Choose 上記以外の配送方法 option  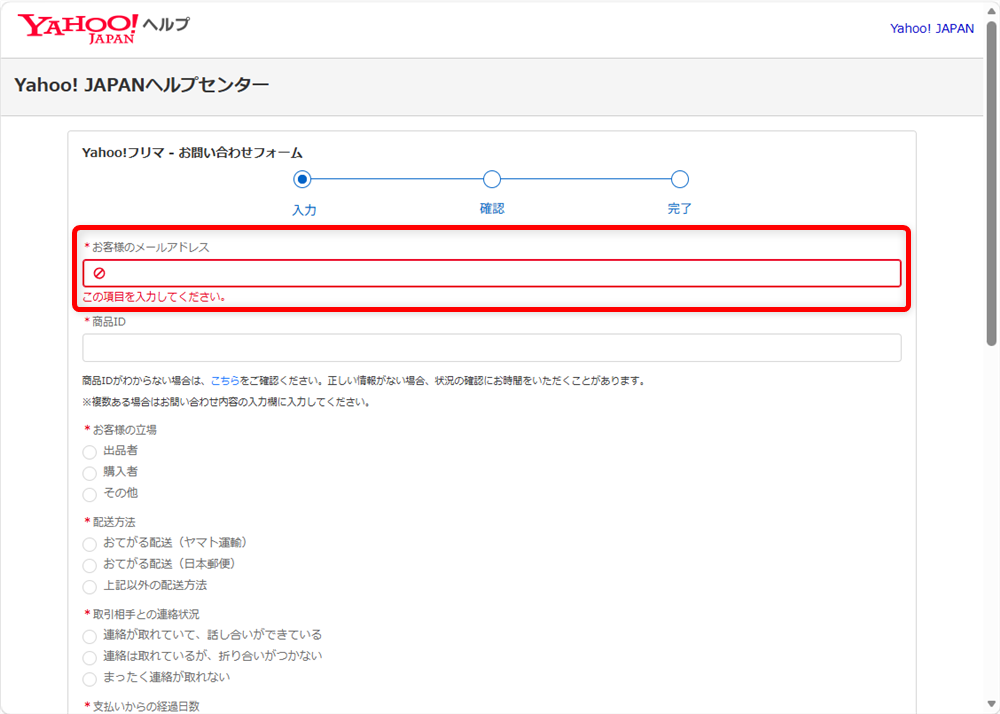(89, 586)
